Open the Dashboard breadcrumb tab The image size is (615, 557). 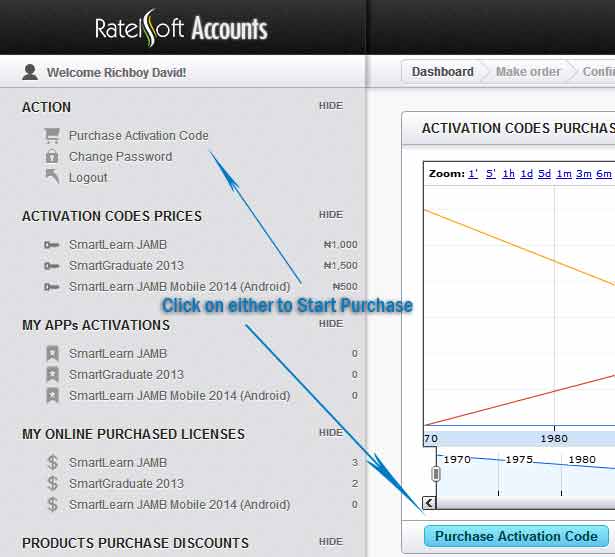[x=442, y=72]
